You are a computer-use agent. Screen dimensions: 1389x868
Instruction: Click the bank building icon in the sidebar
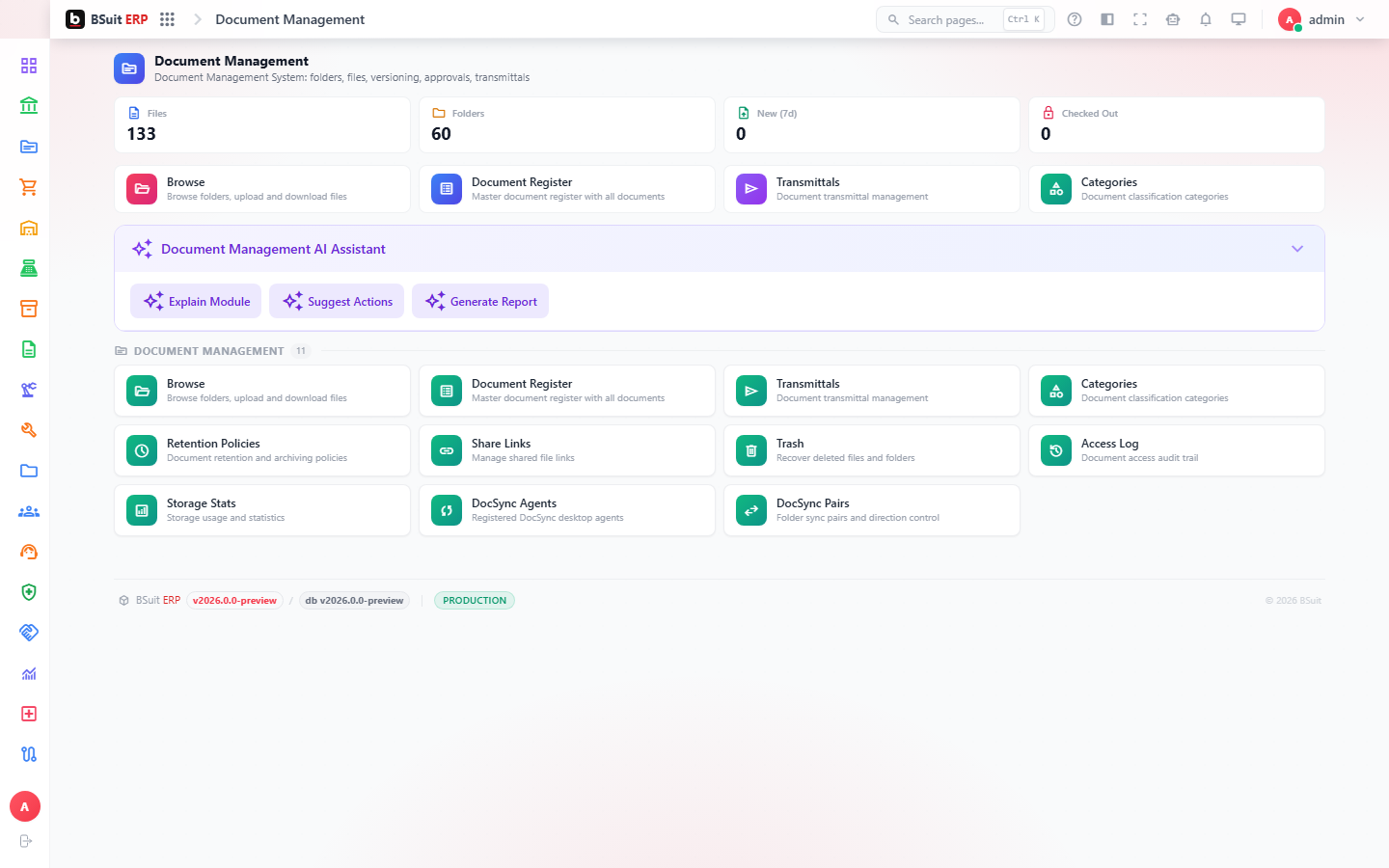[29, 106]
